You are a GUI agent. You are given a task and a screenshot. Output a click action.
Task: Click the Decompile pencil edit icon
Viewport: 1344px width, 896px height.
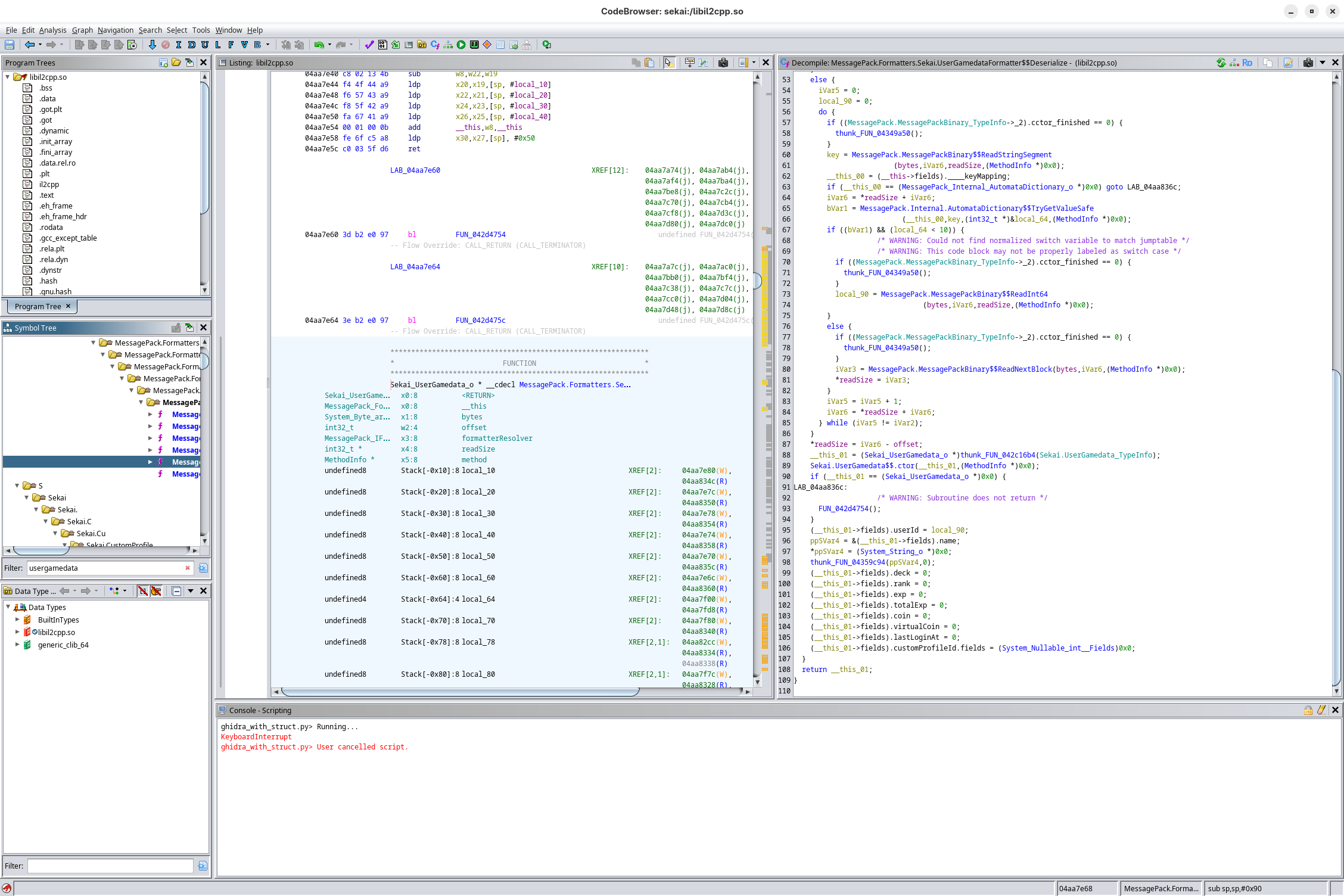pyautogui.click(x=1288, y=63)
